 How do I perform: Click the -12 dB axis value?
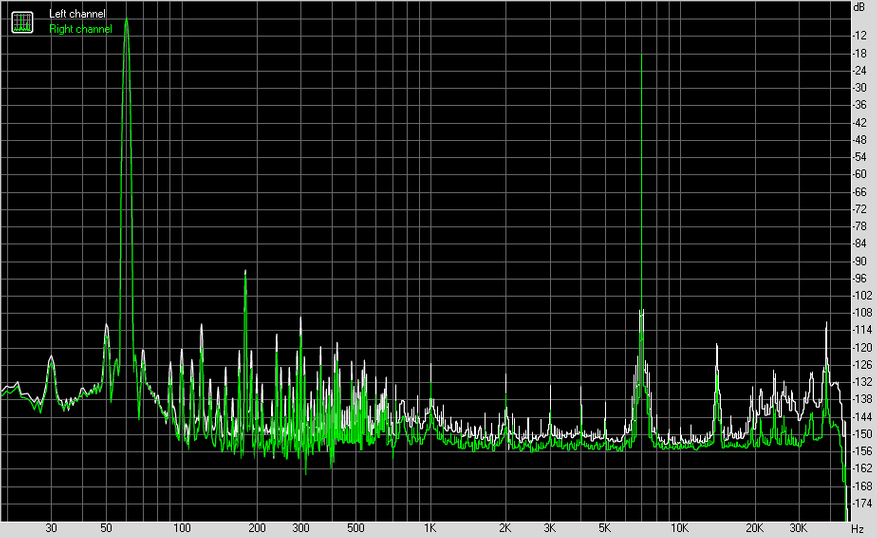coord(859,36)
